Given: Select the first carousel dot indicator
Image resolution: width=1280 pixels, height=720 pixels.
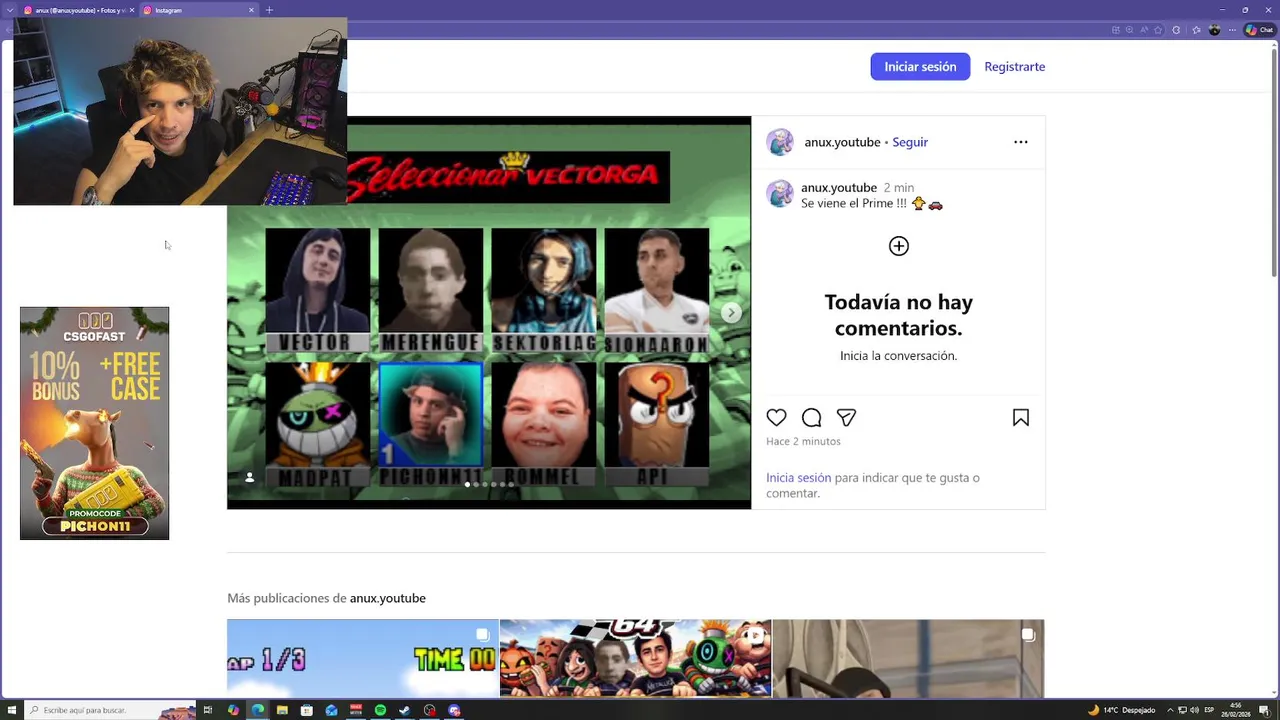Looking at the screenshot, I should [467, 484].
